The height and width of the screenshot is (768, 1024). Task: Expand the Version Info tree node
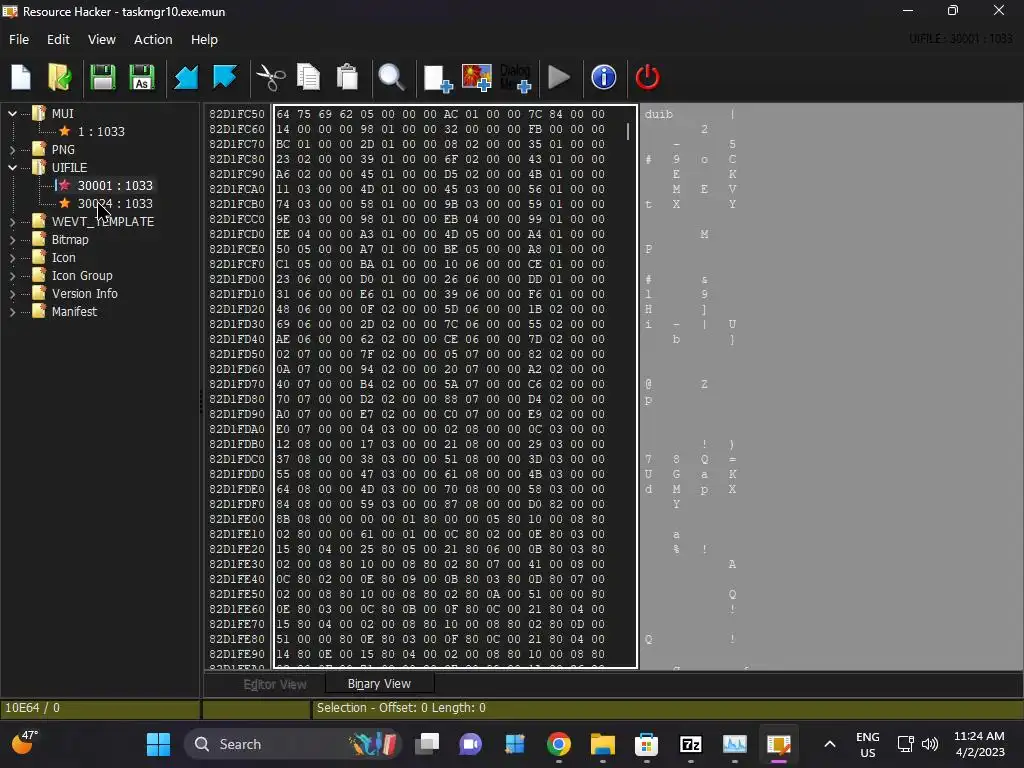(x=12, y=294)
